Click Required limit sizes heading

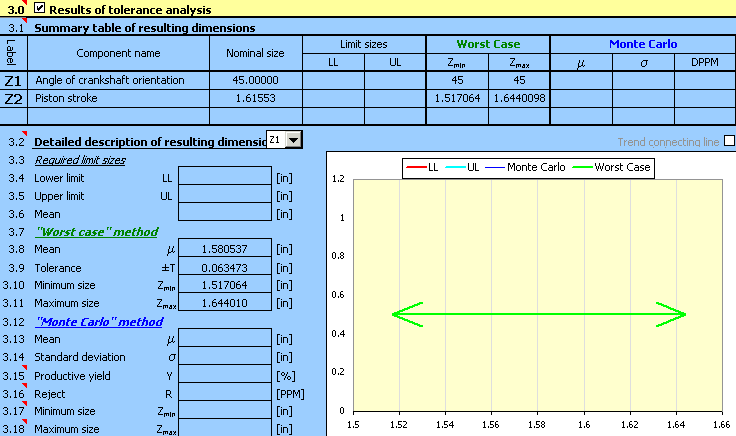pyautogui.click(x=80, y=160)
